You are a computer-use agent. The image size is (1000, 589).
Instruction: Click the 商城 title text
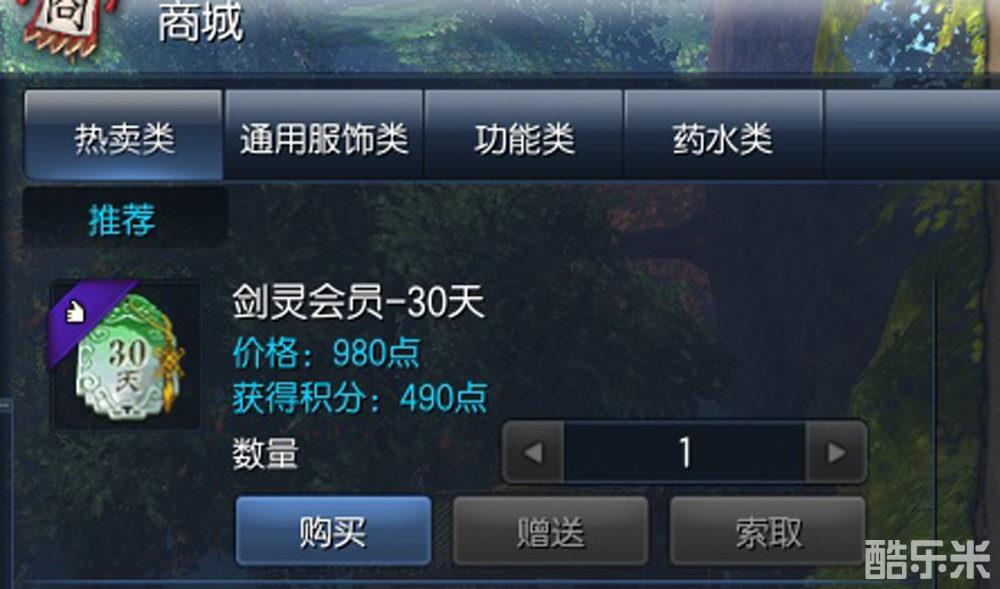click(201, 23)
